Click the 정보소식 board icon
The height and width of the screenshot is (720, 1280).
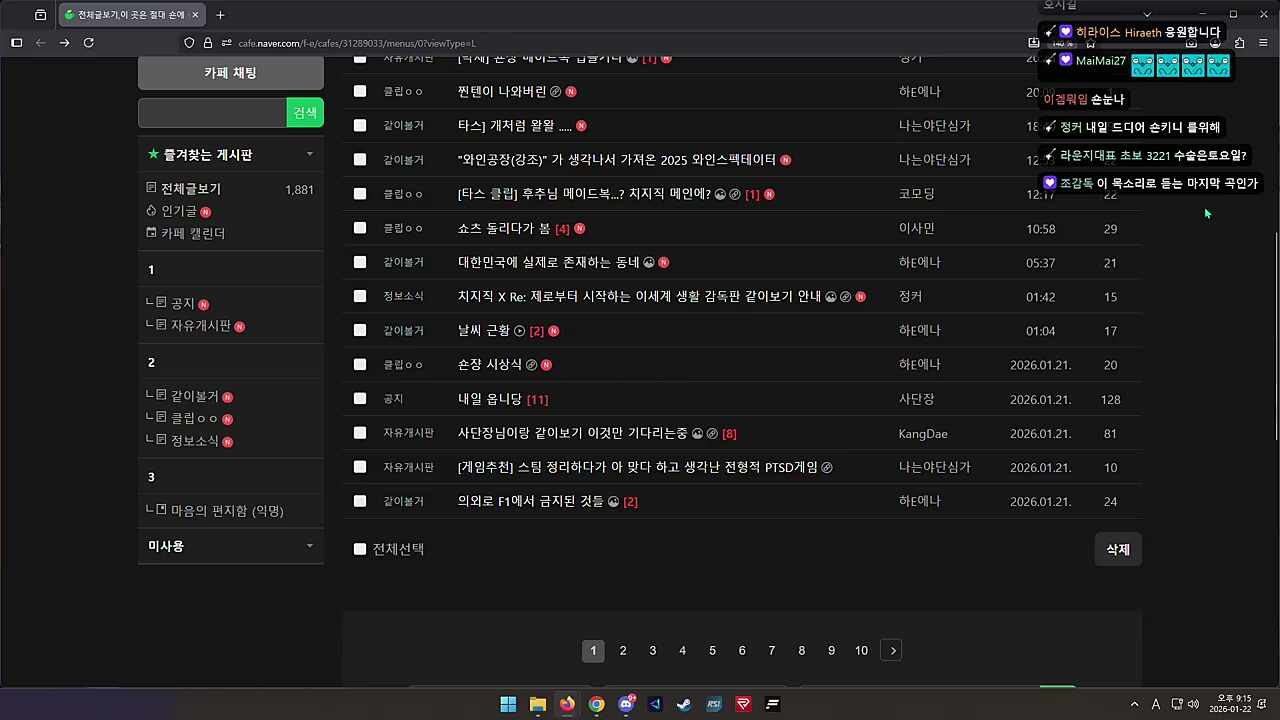(x=161, y=440)
